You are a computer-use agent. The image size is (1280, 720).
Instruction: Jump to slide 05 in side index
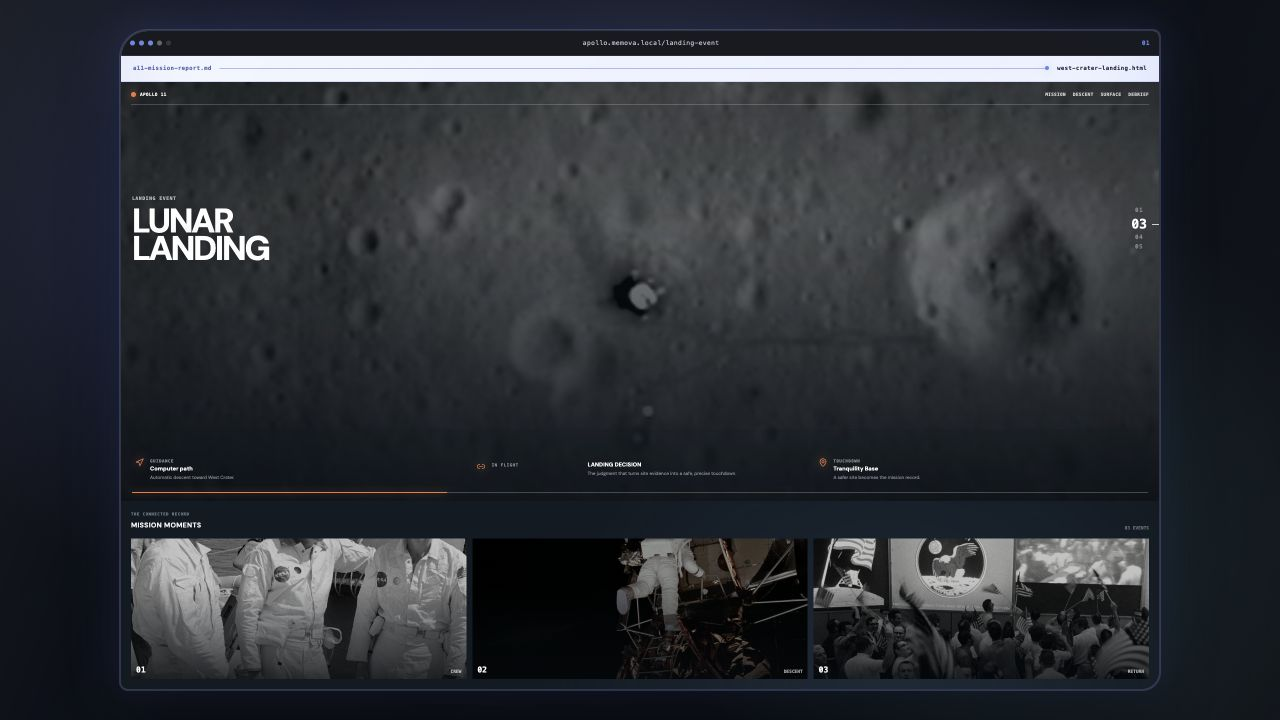pyautogui.click(x=1138, y=246)
